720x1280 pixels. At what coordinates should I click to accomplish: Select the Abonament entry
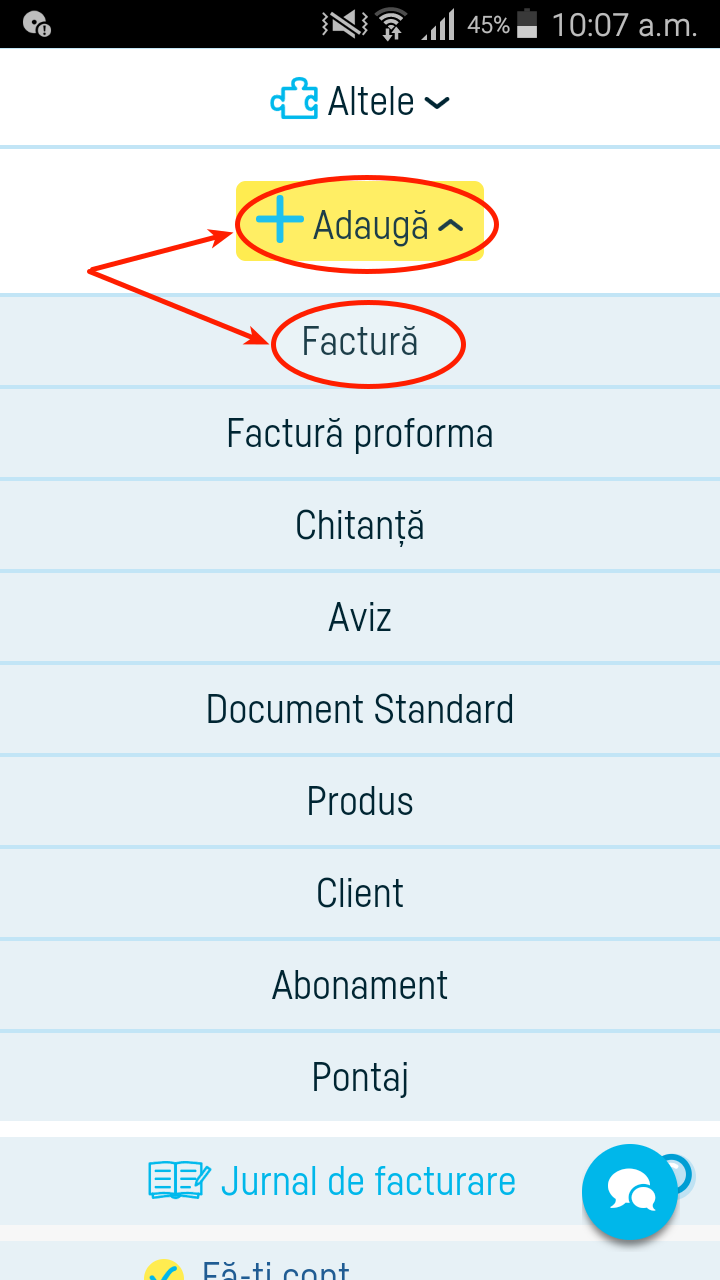(360, 984)
